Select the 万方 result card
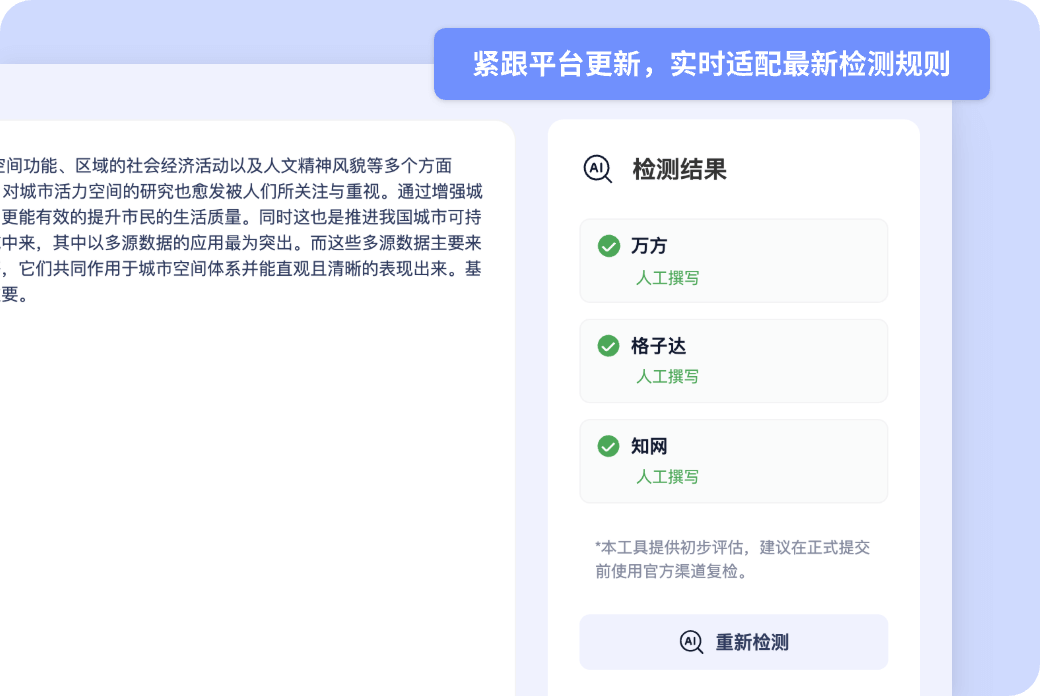 (734, 261)
